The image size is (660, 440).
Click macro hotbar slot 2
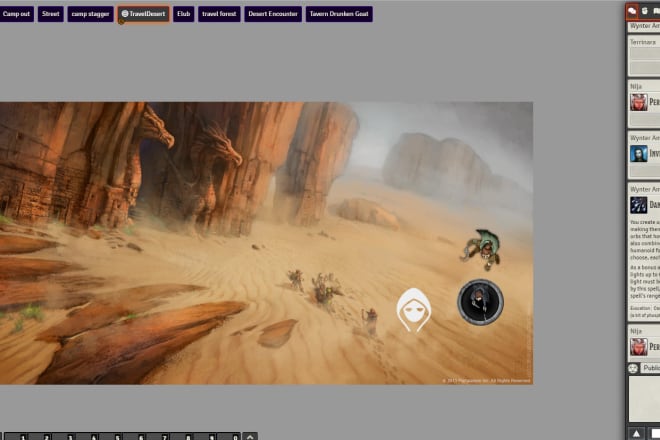[x=39, y=436]
